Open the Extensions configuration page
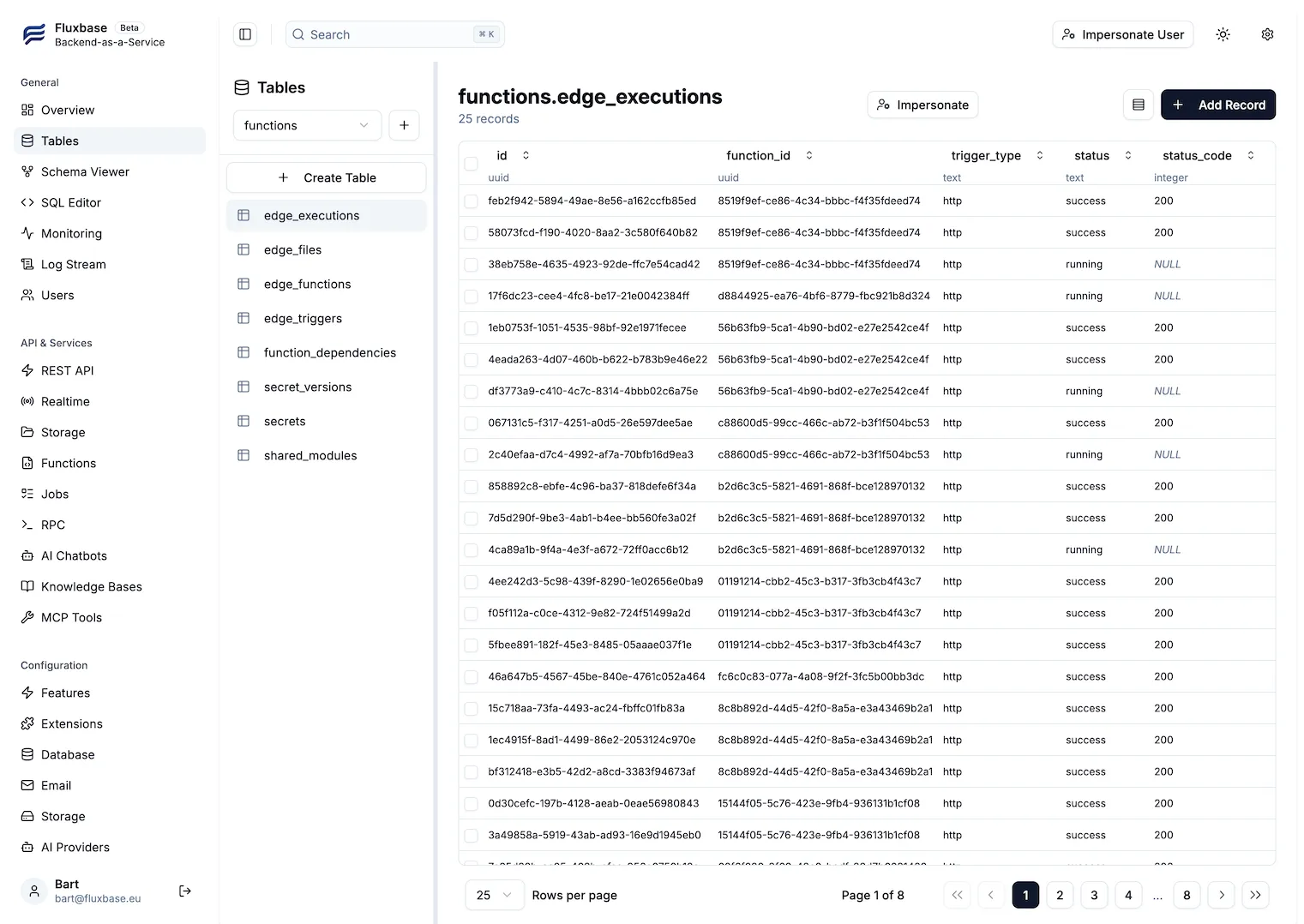 click(70, 723)
